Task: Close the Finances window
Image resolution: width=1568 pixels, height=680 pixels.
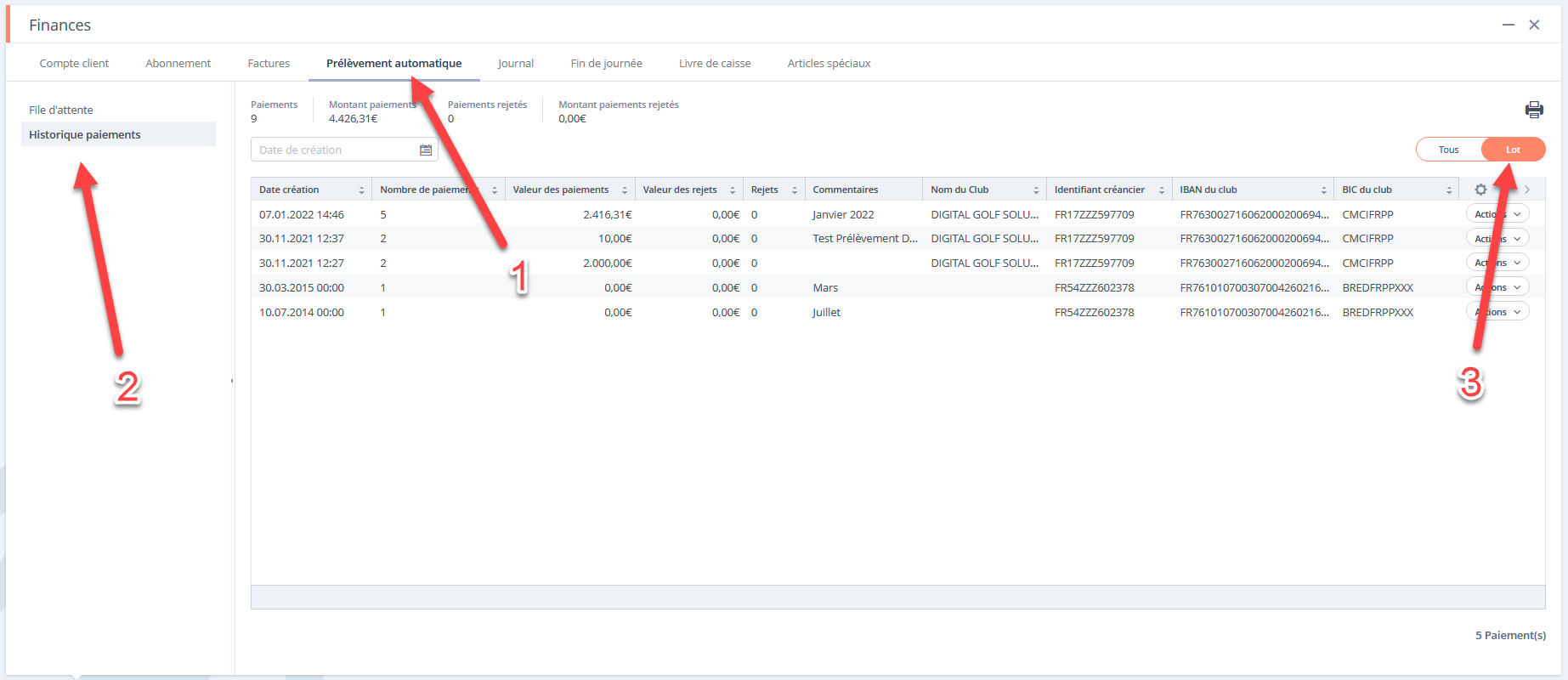Action: [1534, 25]
